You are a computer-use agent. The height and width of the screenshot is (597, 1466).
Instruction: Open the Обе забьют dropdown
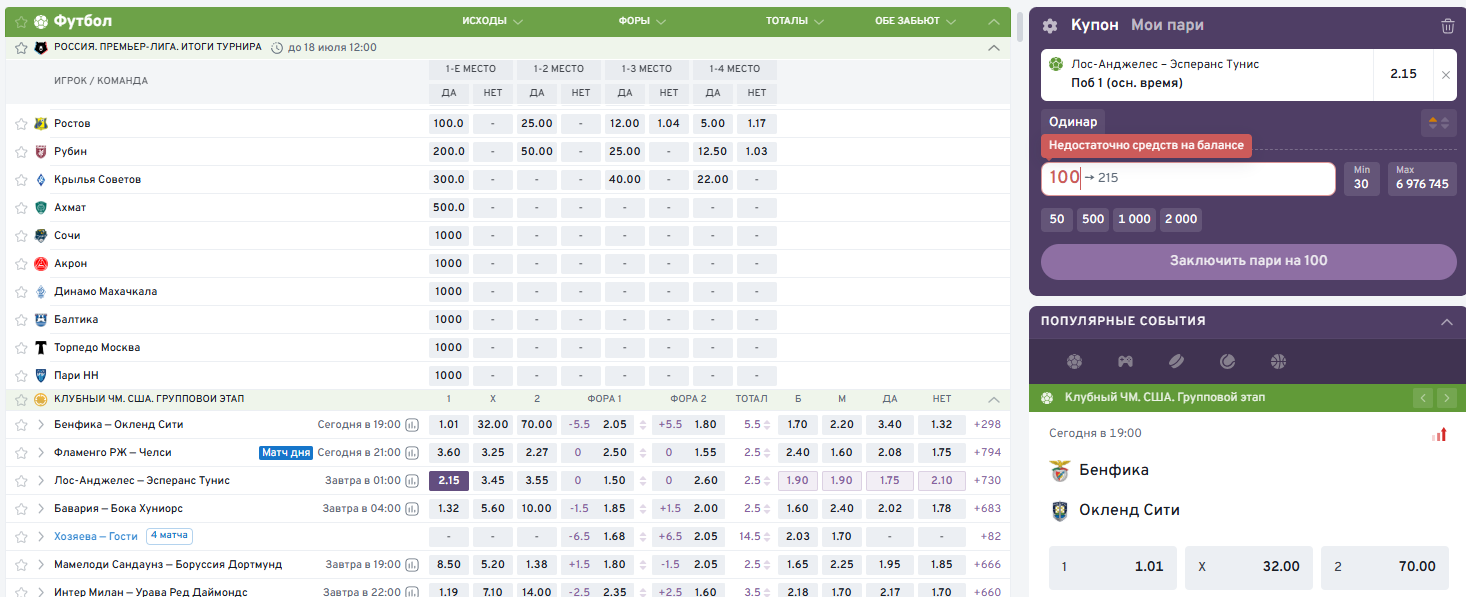915,21
